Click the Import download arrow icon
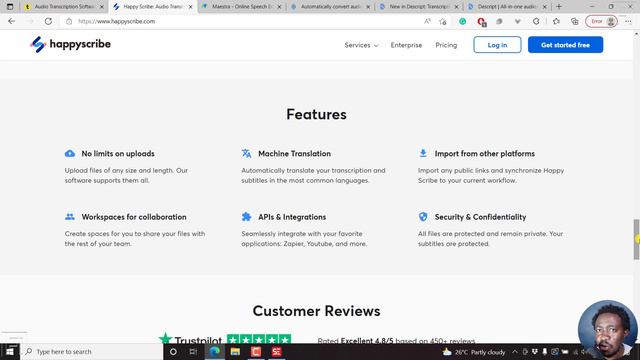 (423, 153)
